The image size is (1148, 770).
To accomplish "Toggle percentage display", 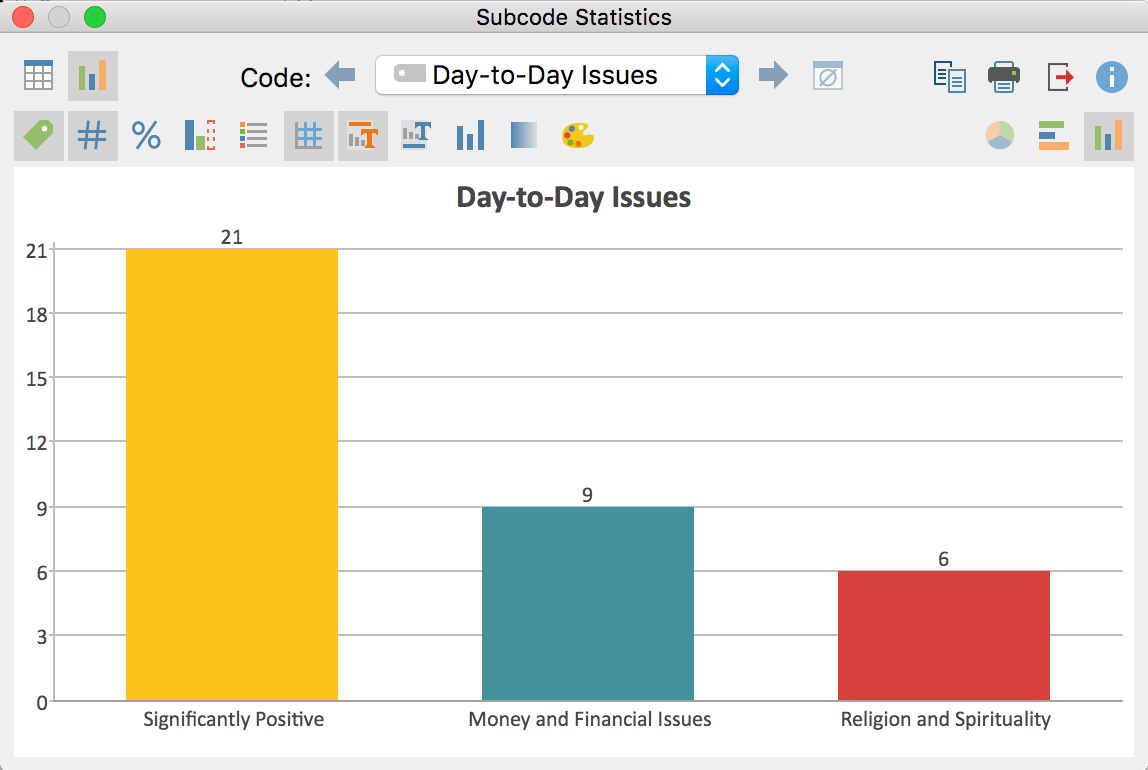I will point(146,136).
